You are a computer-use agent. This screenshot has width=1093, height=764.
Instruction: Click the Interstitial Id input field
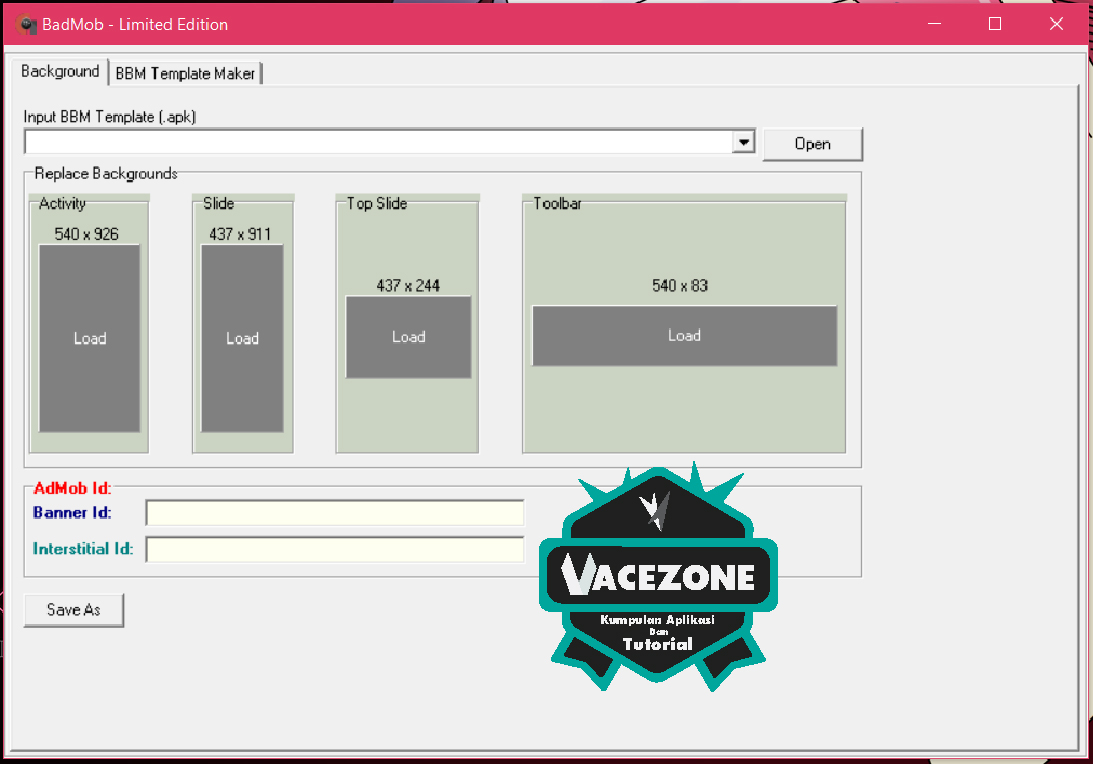(335, 549)
